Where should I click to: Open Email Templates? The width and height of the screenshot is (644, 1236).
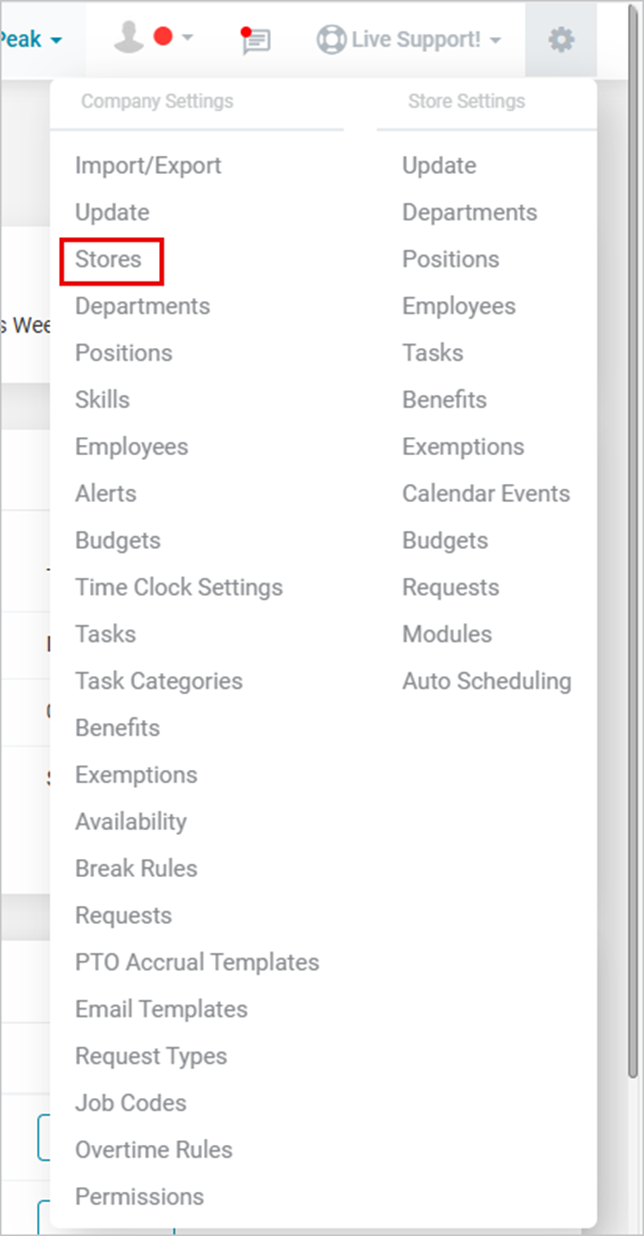click(x=161, y=1010)
